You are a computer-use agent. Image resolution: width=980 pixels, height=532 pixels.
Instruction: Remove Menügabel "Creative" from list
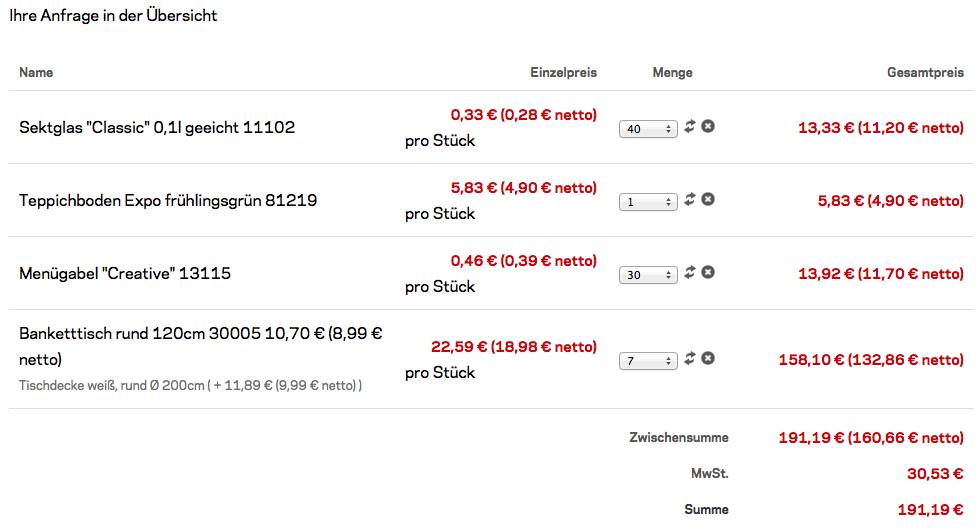click(x=708, y=272)
